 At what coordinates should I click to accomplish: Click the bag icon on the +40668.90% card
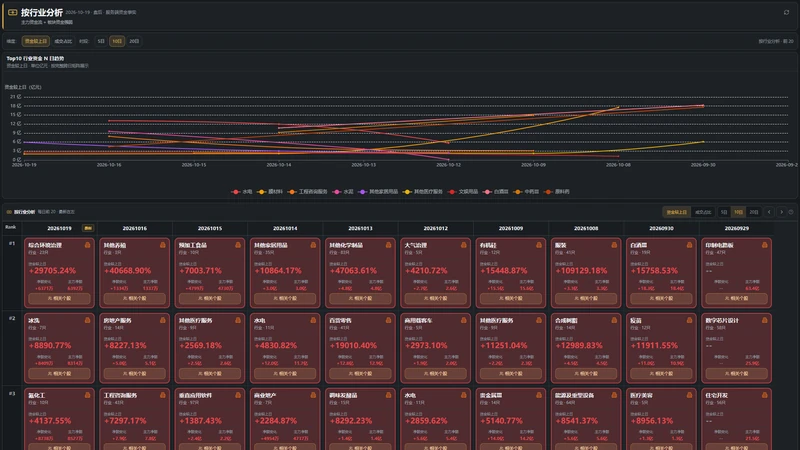(x=163, y=245)
